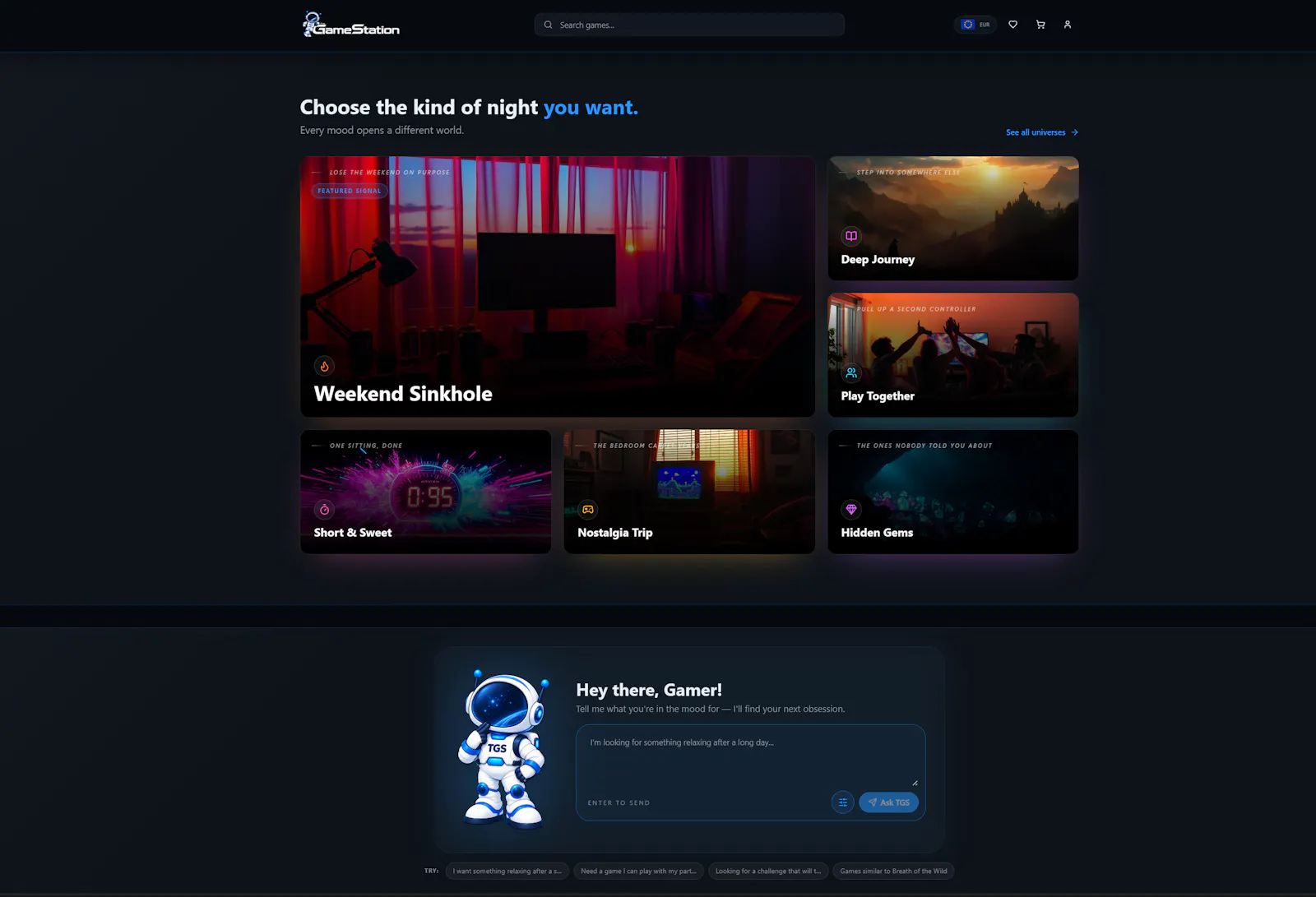1316x897 pixels.
Task: Choose 'I want something relaxing' suggestion
Action: coord(507,872)
